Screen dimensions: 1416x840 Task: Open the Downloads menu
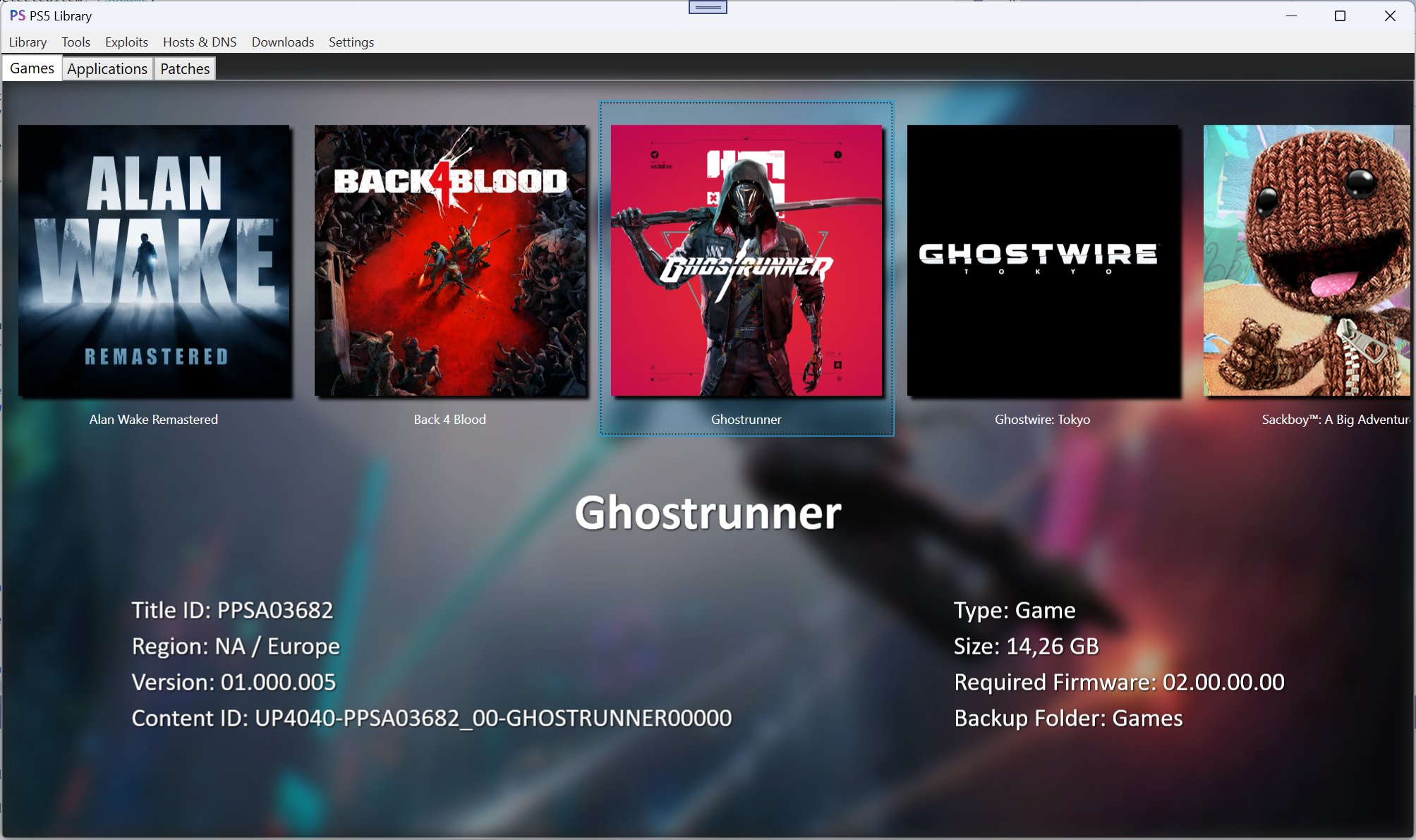tap(282, 42)
